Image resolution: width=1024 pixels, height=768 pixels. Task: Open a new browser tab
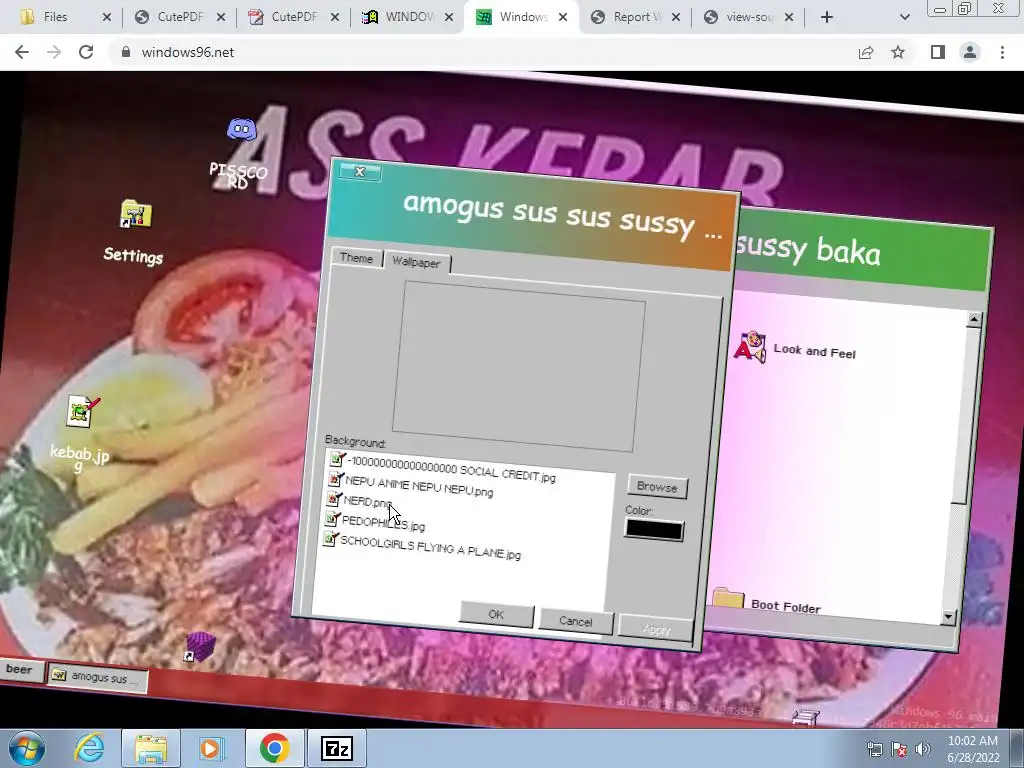[827, 17]
